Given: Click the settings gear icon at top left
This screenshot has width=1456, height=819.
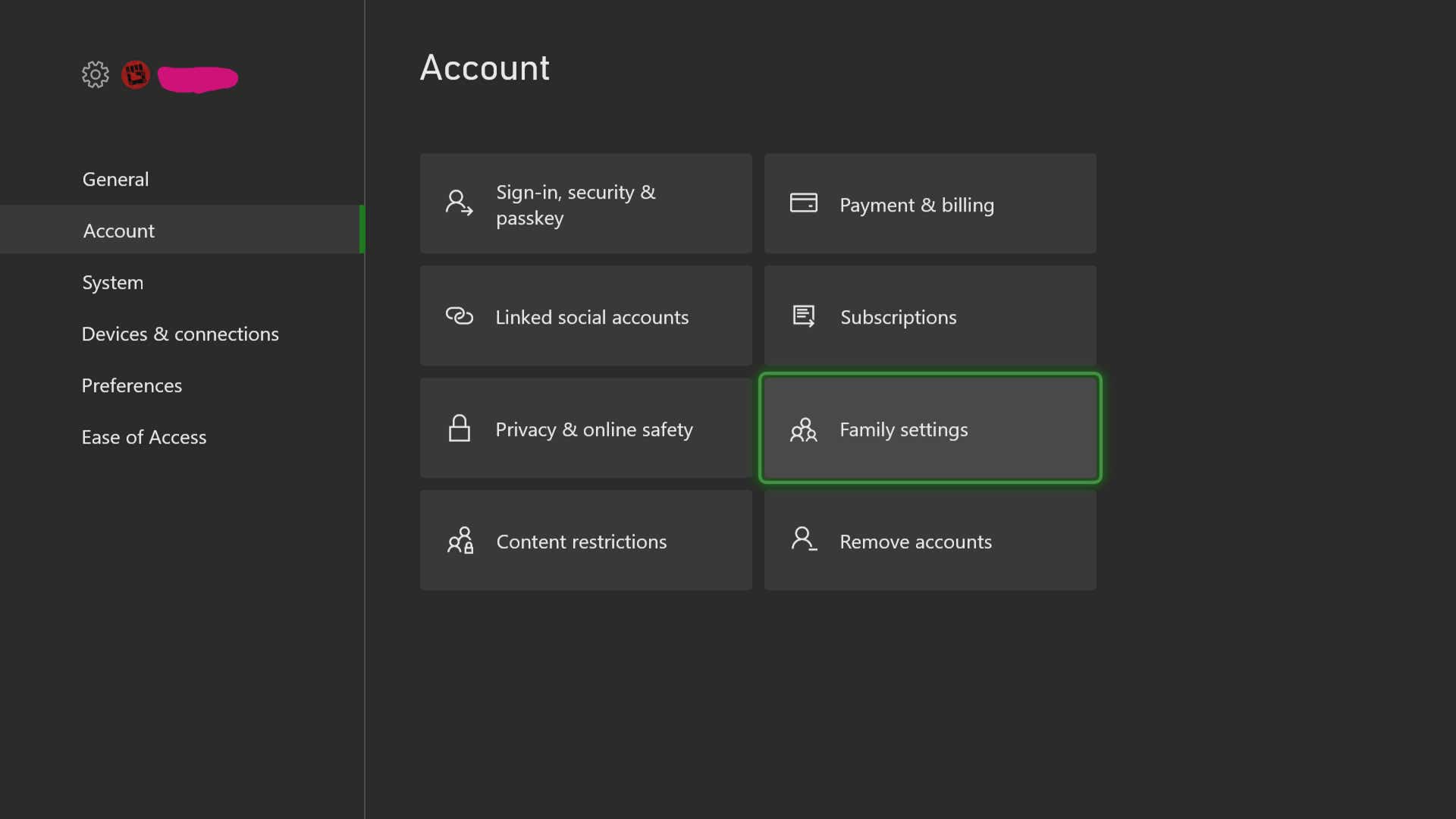Looking at the screenshot, I should tap(94, 74).
